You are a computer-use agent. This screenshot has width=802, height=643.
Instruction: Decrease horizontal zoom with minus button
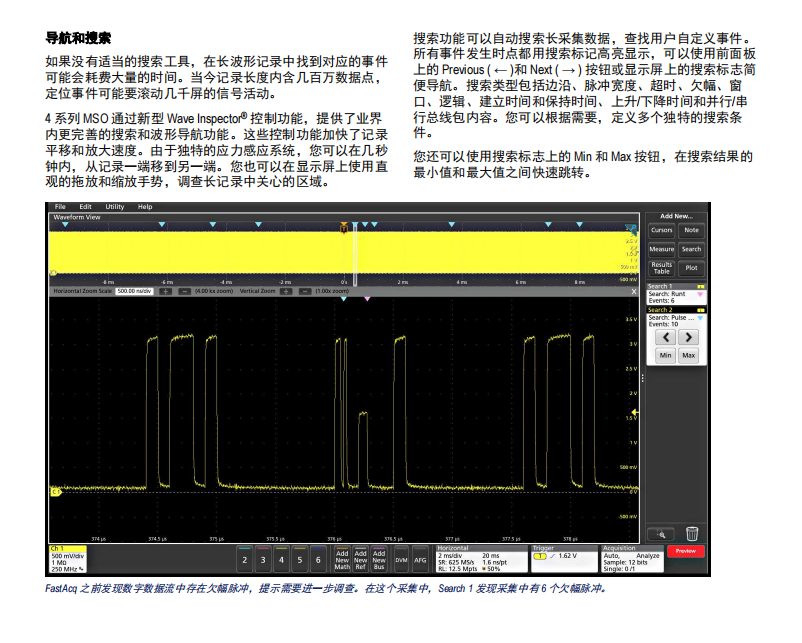click(x=185, y=291)
